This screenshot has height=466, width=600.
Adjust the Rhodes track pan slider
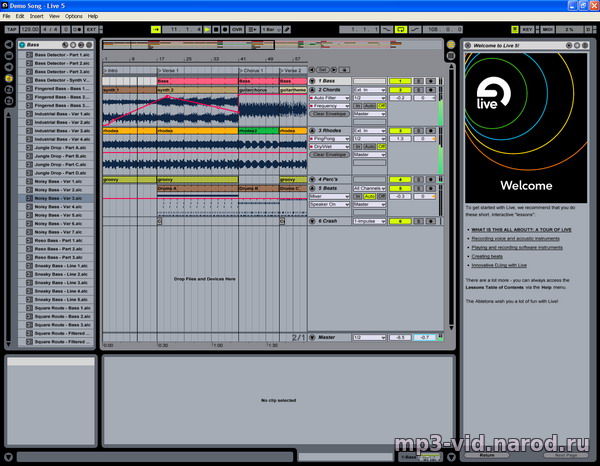(x=425, y=138)
